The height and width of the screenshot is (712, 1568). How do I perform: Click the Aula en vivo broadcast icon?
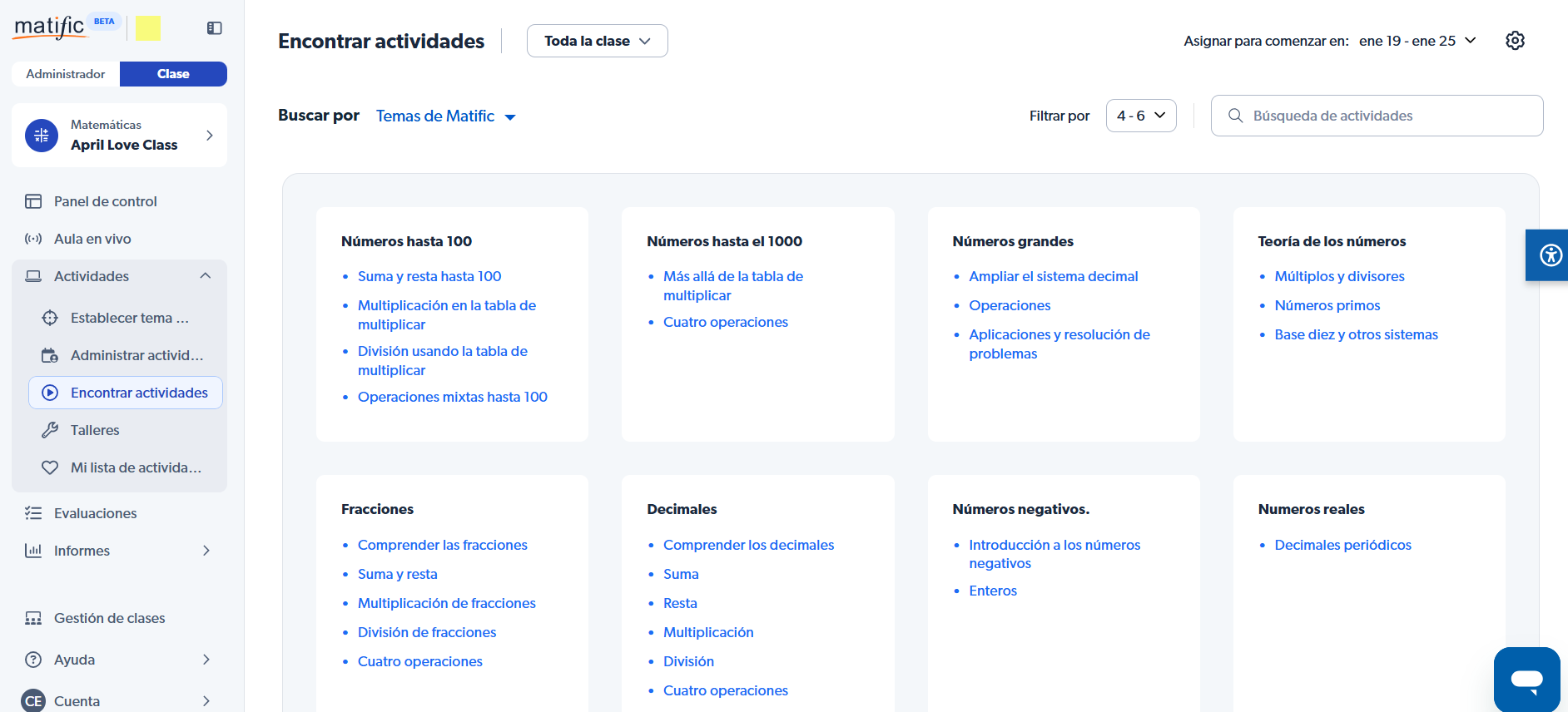(x=33, y=239)
